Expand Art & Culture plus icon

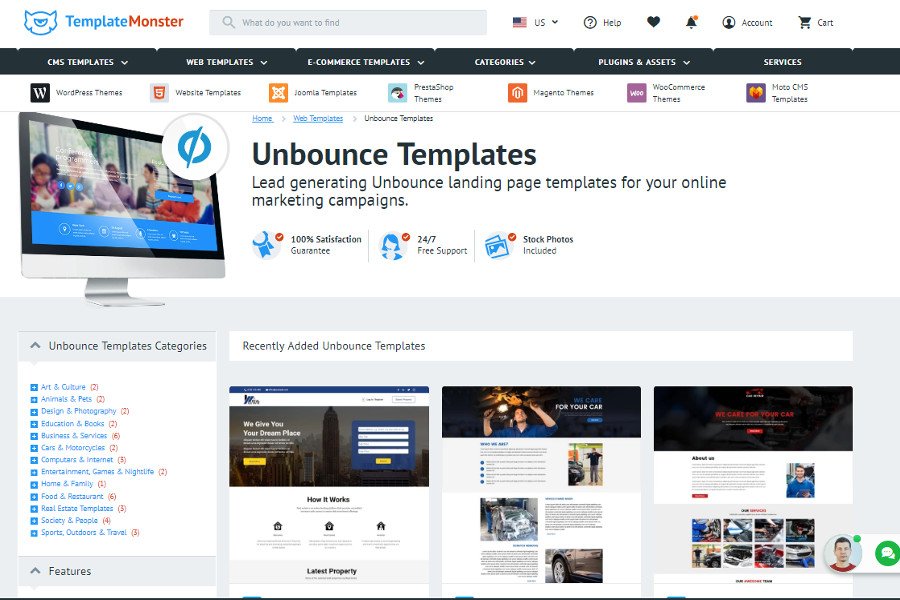[34, 388]
